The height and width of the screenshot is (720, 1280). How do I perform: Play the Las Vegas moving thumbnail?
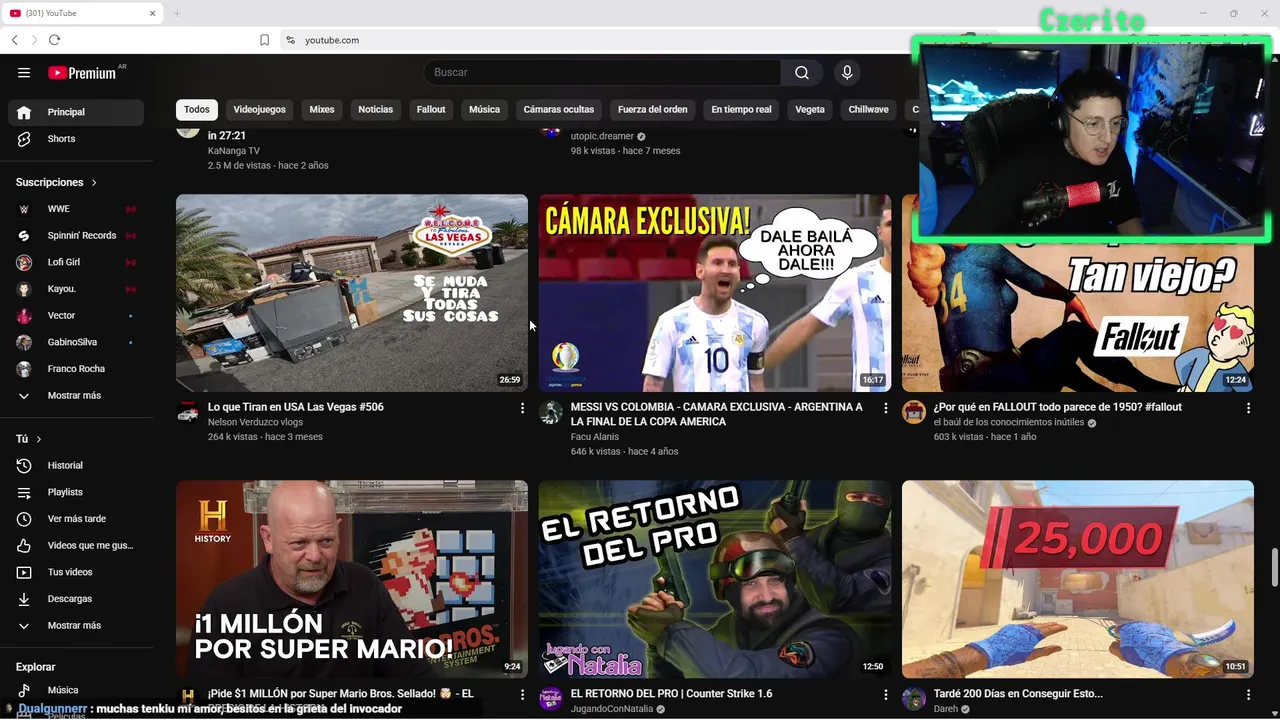pos(352,293)
